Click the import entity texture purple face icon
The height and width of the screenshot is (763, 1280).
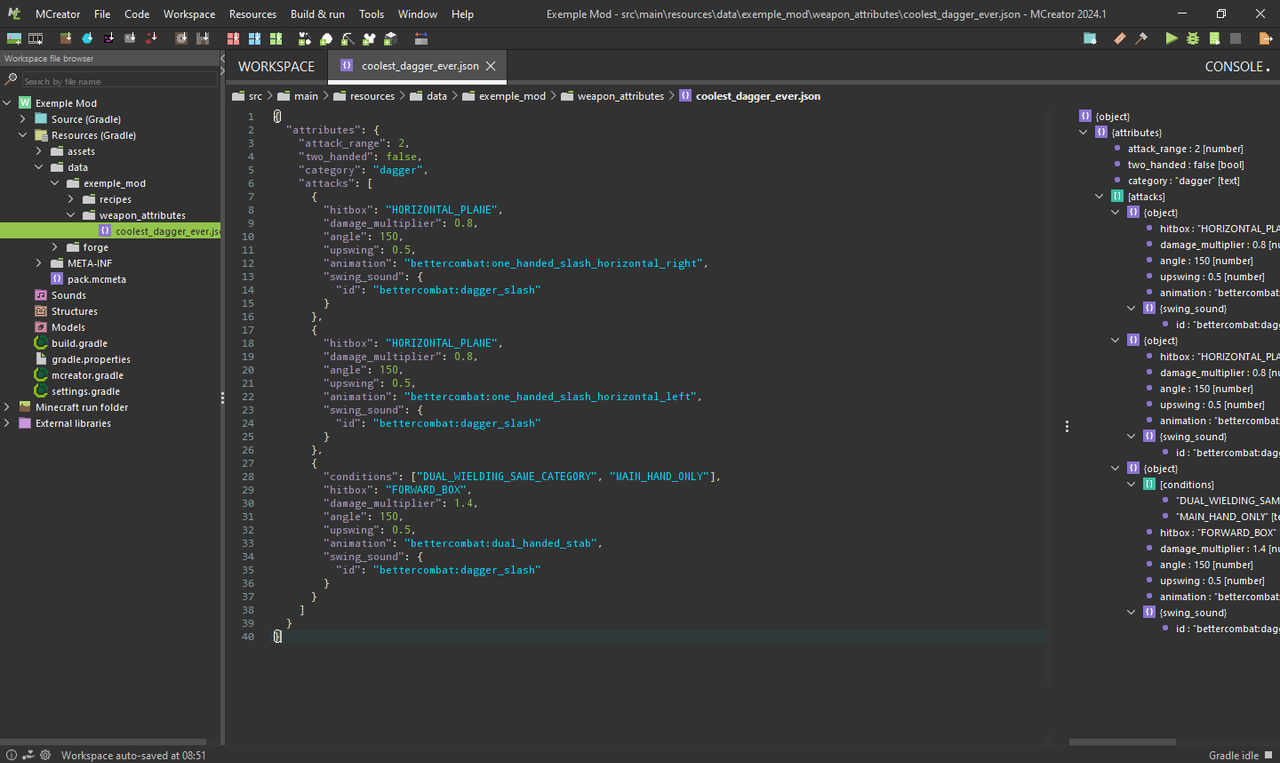pos(109,39)
